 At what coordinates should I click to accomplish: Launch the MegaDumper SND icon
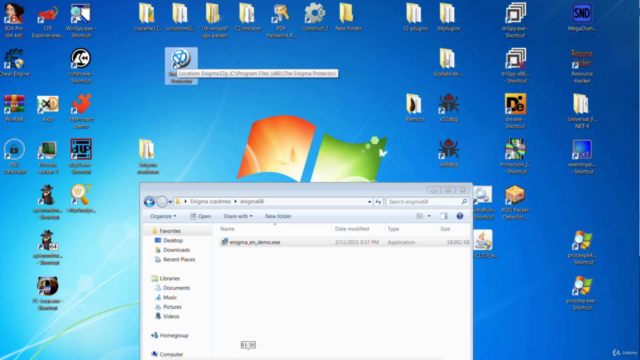[x=582, y=17]
